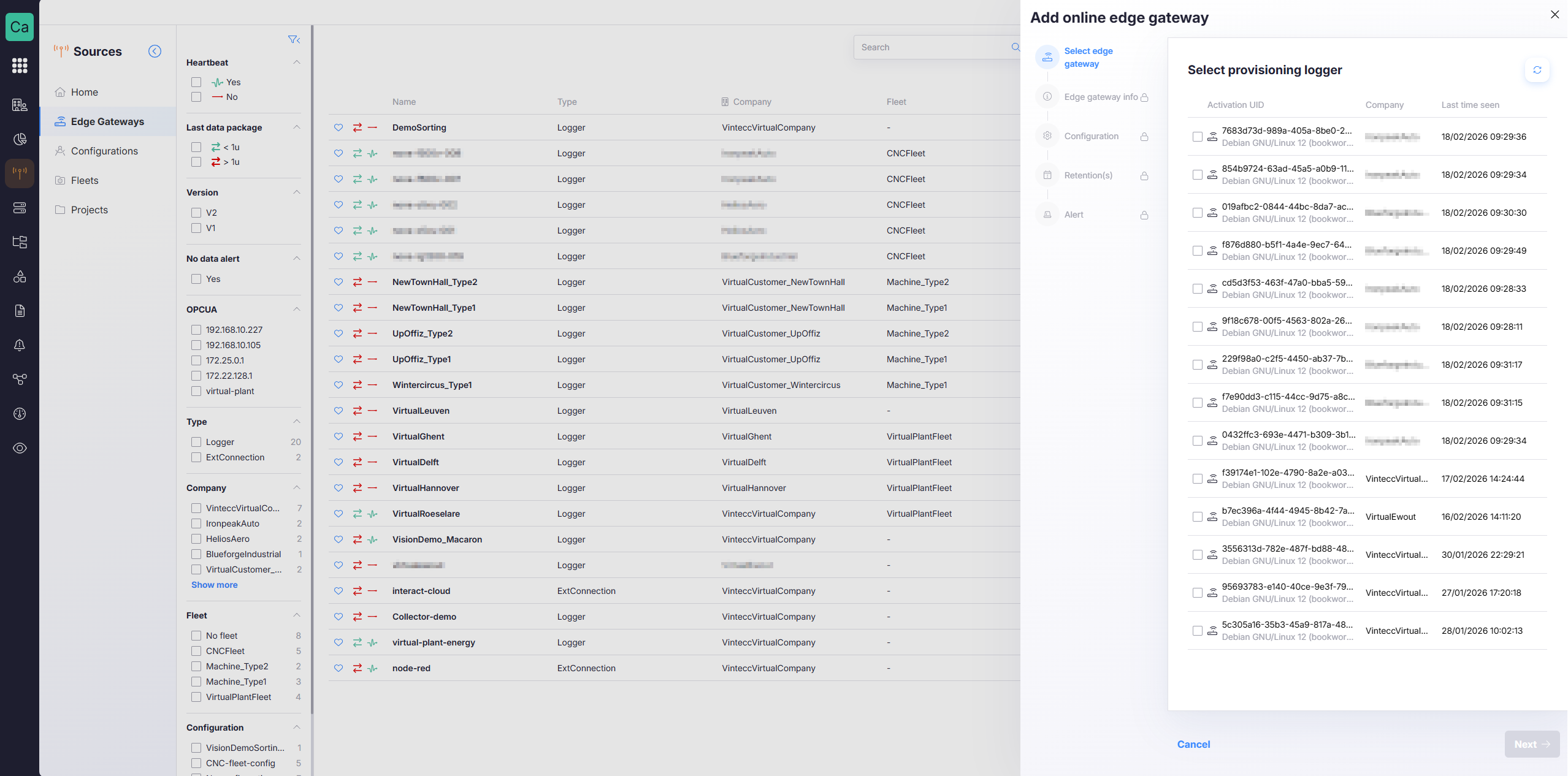Open the shapes assets rail icon
Viewport: 1568px width, 776px height.
coord(20,276)
